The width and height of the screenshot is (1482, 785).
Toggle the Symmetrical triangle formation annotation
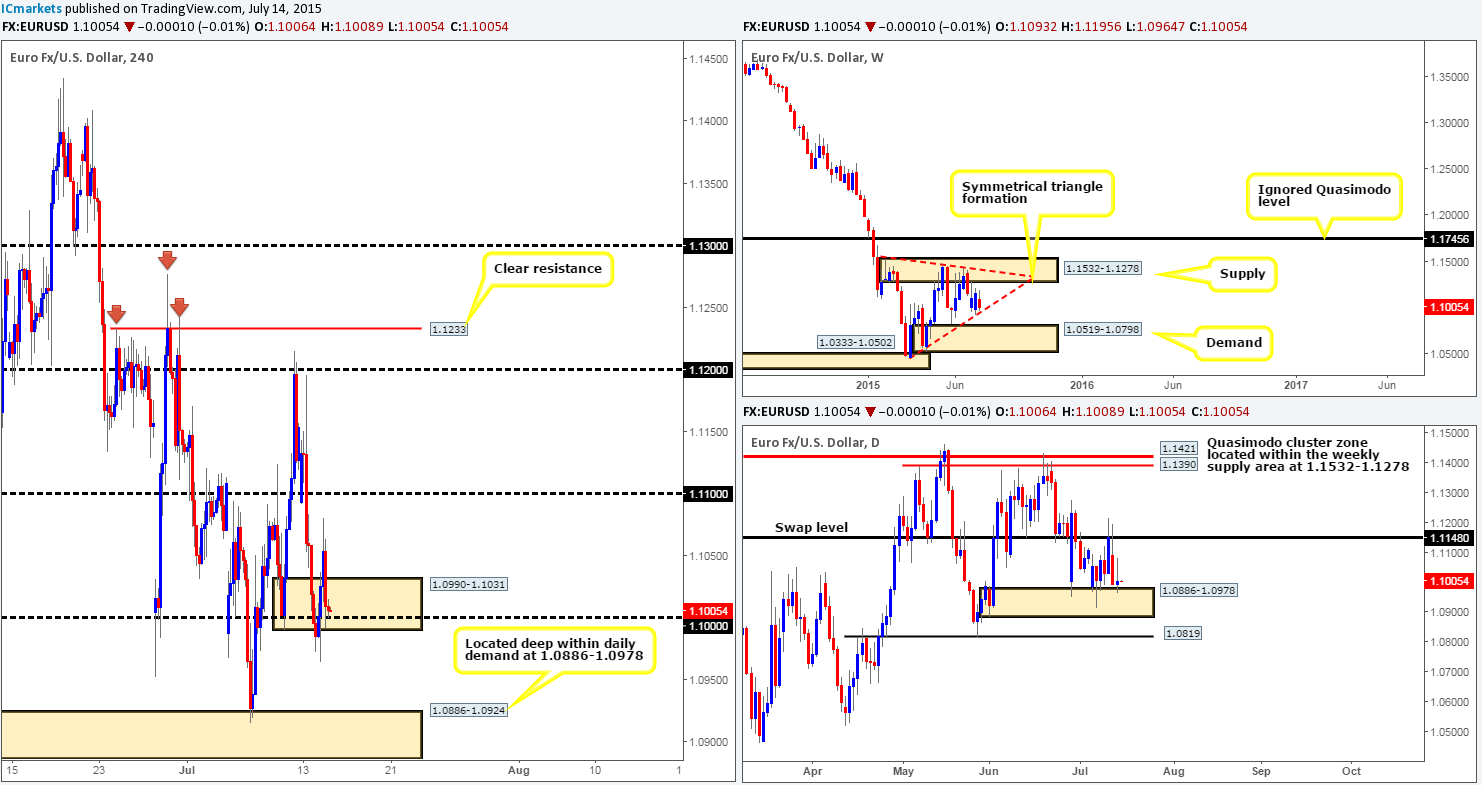(x=1032, y=192)
